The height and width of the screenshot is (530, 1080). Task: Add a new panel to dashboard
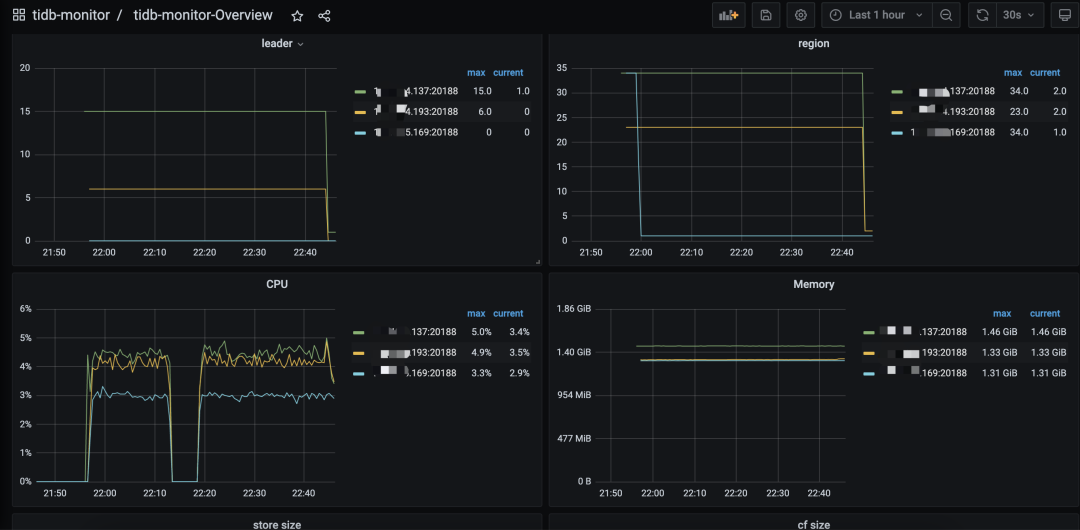coord(728,15)
